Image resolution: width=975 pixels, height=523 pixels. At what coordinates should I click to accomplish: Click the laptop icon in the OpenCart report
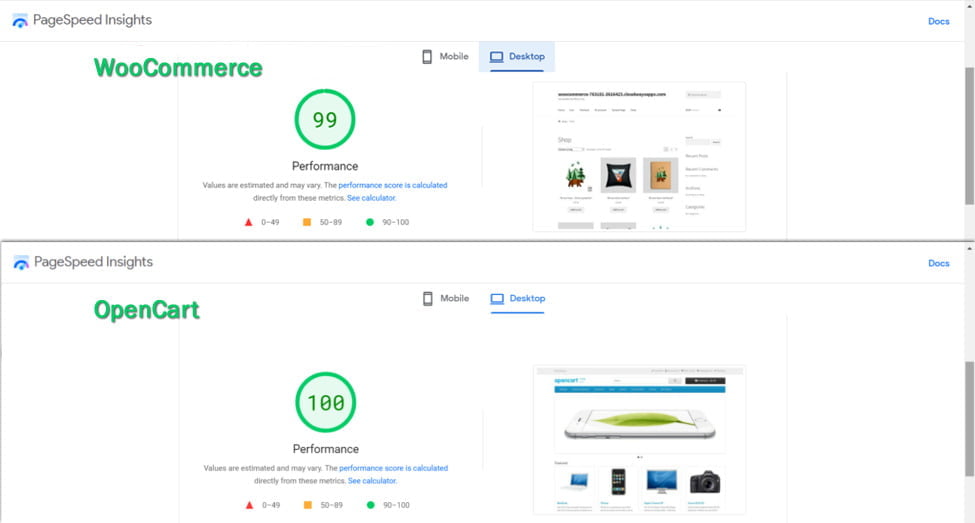(x=497, y=299)
